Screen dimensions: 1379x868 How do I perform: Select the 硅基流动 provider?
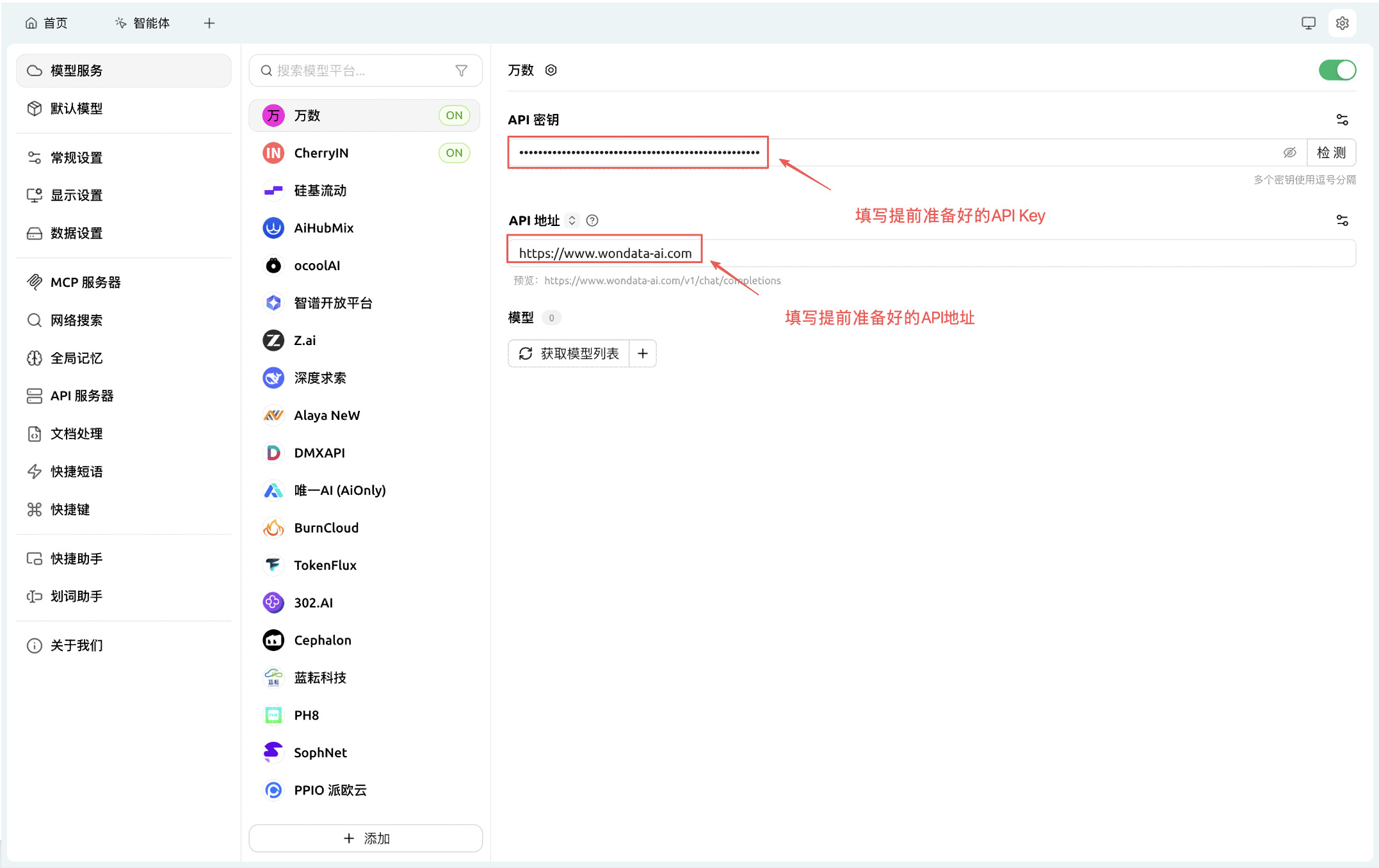click(x=364, y=190)
